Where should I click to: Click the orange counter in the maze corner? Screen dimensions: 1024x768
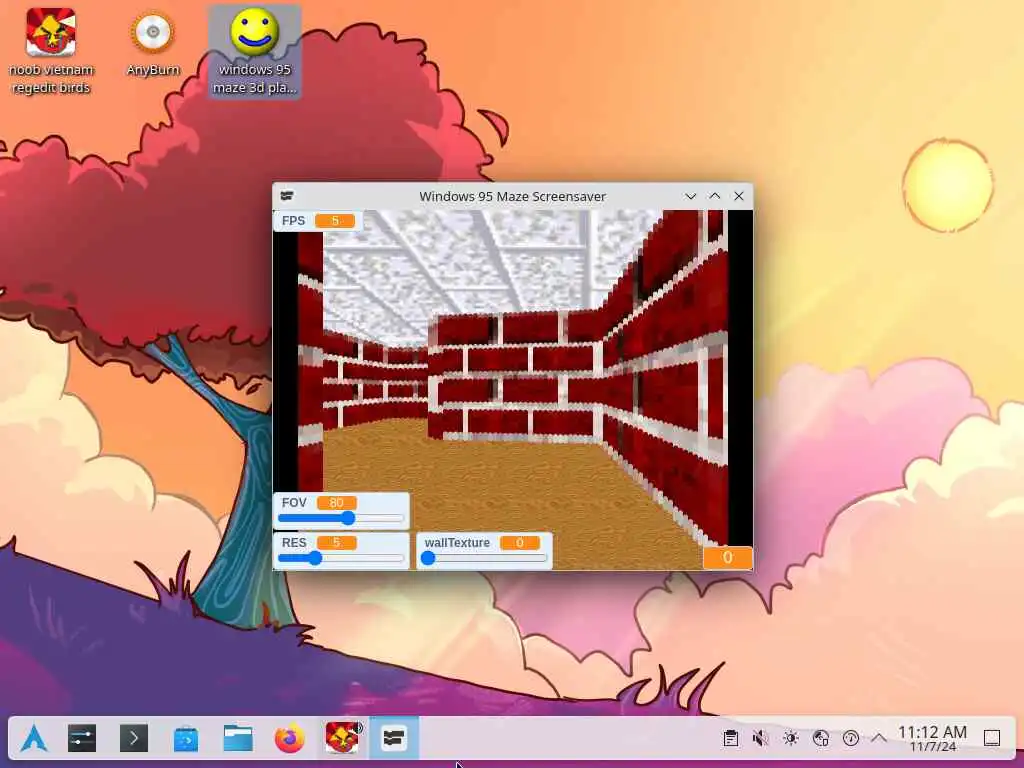(728, 558)
